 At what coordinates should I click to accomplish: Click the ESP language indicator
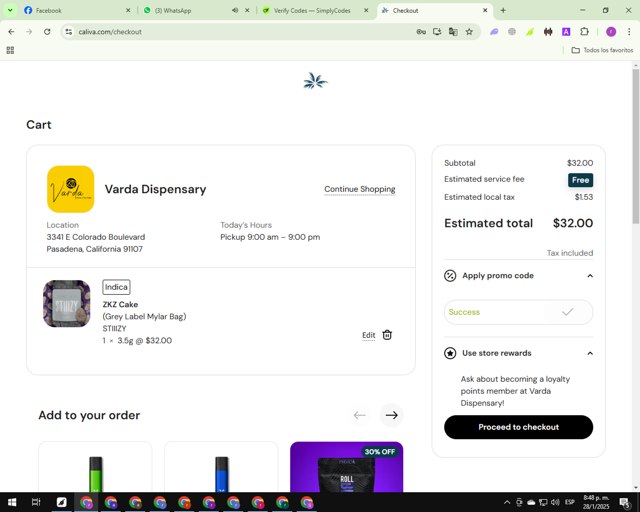coord(570,502)
